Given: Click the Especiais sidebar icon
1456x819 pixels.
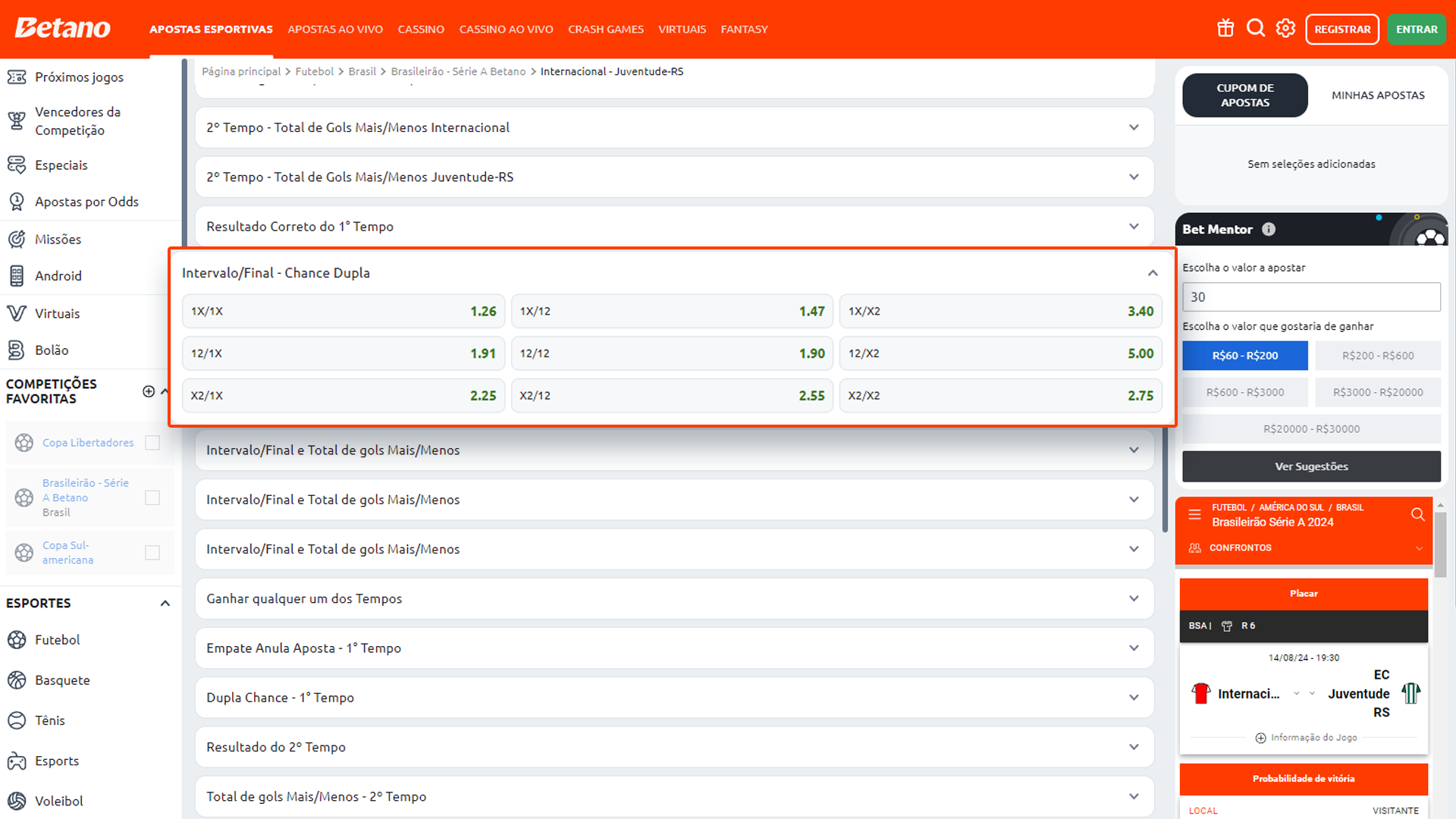Looking at the screenshot, I should [x=17, y=165].
